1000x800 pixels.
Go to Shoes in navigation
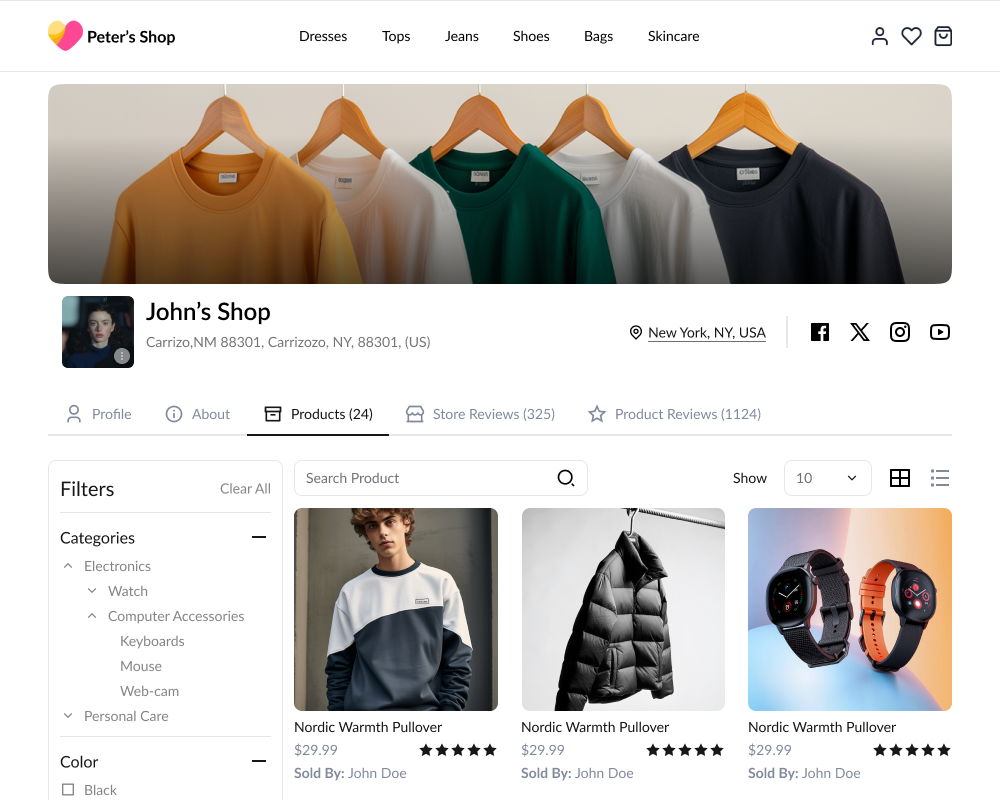(531, 36)
